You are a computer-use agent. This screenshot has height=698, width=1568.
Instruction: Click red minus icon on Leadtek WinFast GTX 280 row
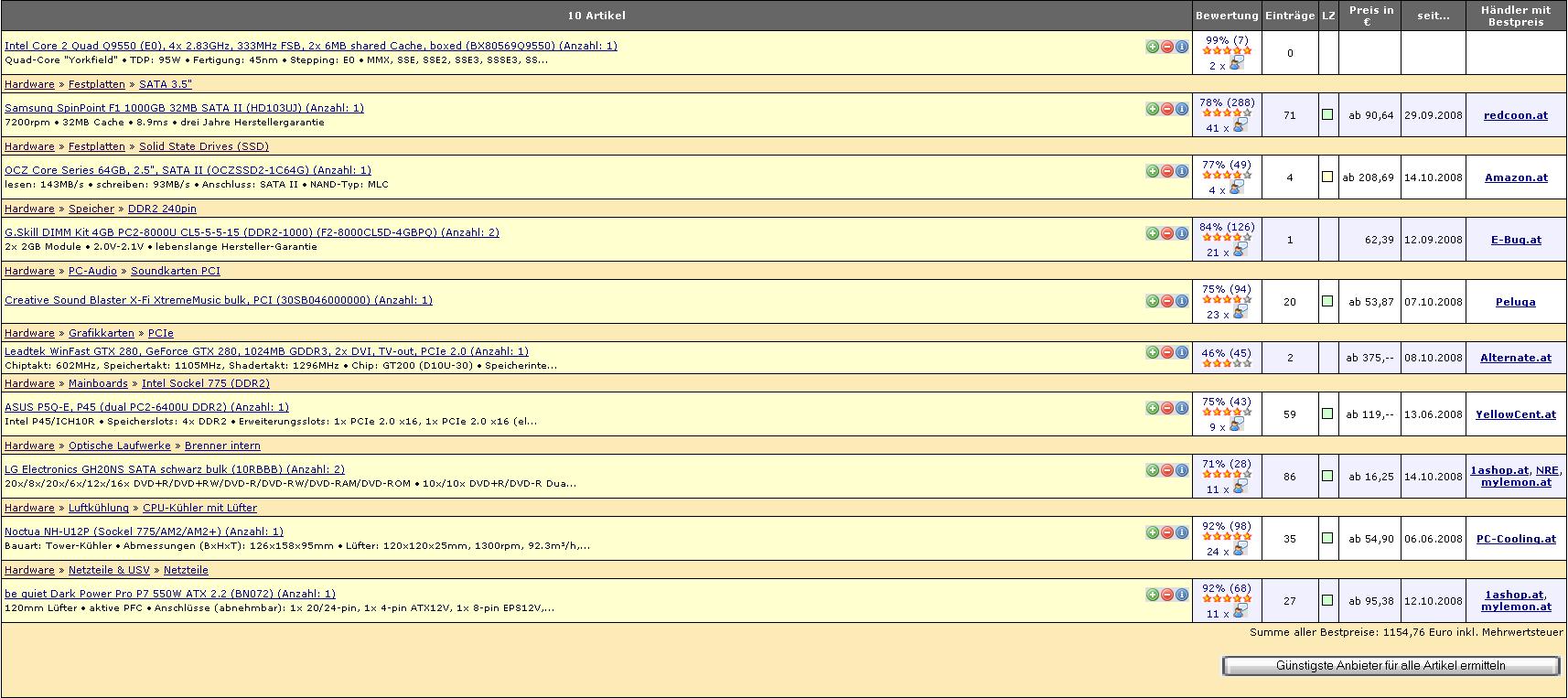click(1167, 351)
